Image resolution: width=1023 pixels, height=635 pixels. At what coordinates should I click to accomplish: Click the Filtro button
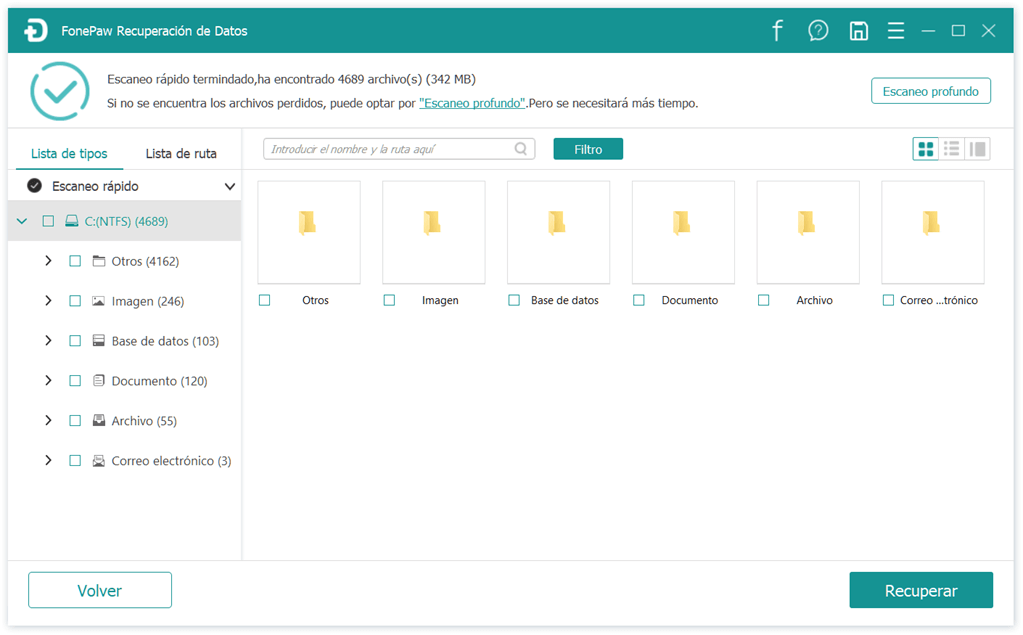588,149
